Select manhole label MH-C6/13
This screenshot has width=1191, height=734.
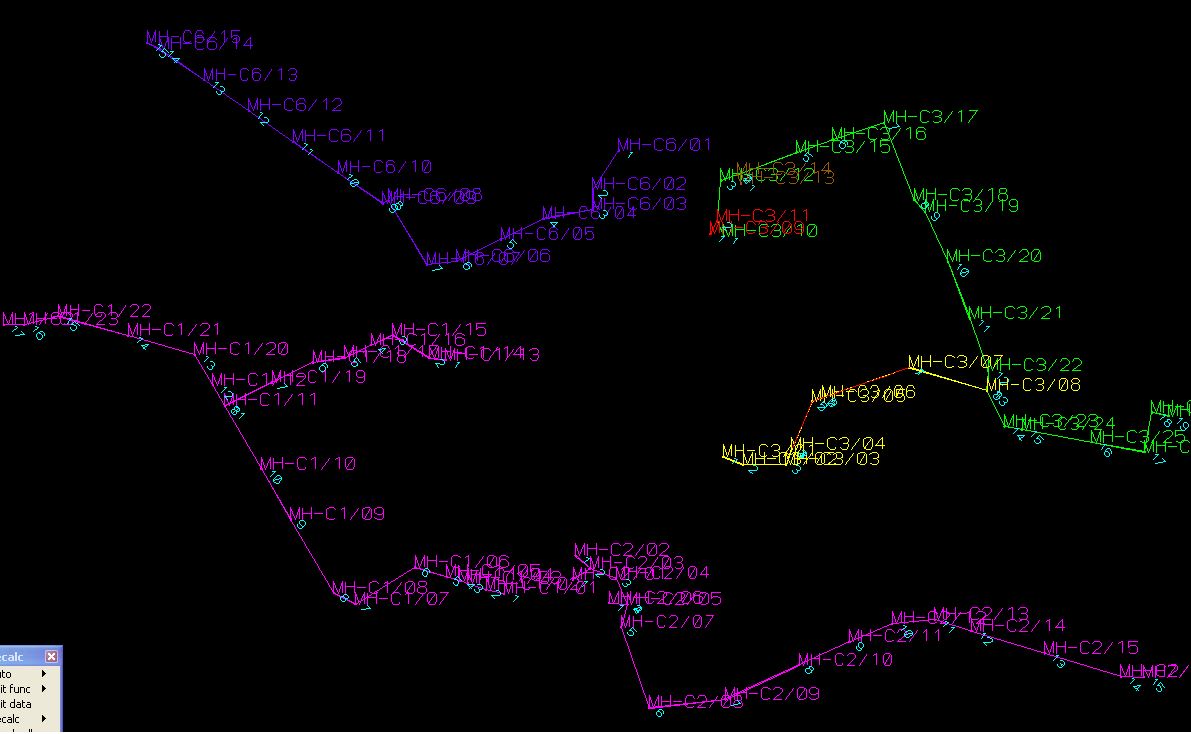point(251,74)
